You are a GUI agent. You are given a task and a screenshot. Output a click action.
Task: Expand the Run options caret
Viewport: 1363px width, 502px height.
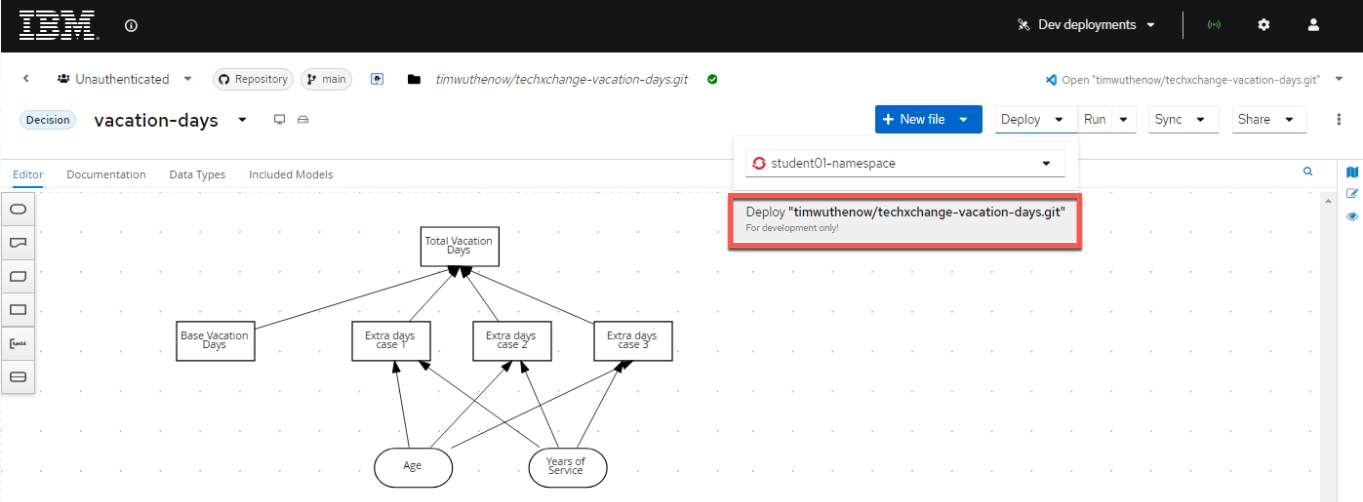[x=1124, y=119]
